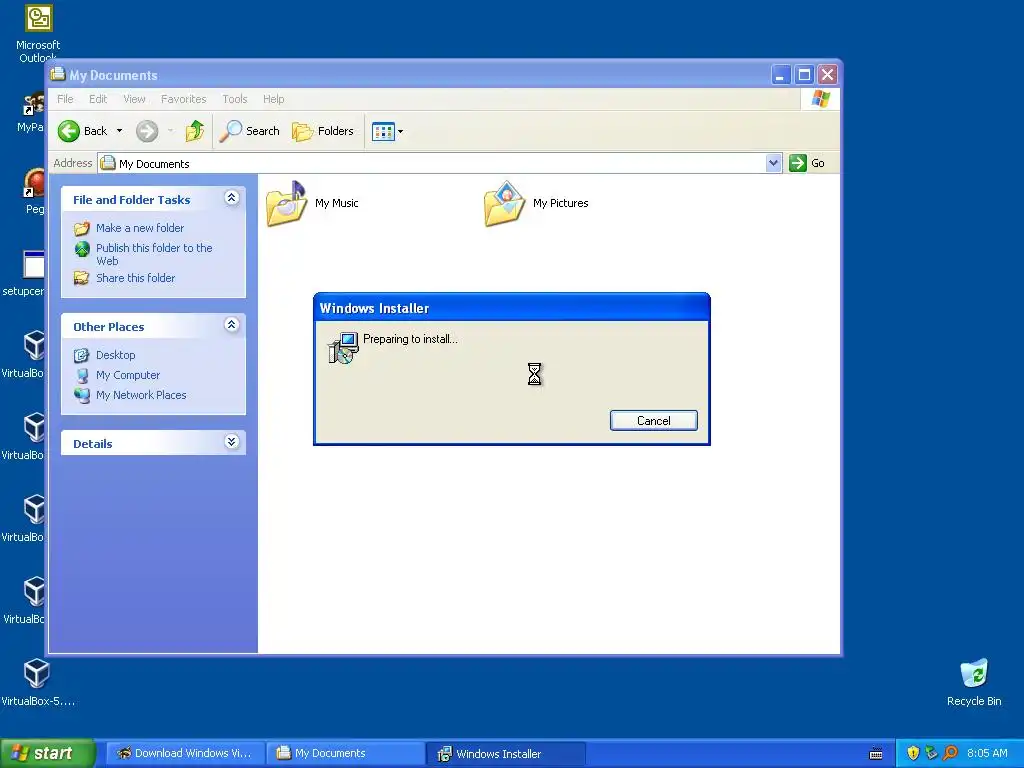Screen dimensions: 1024x768
Task: Click the Start button
Action: click(x=47, y=754)
